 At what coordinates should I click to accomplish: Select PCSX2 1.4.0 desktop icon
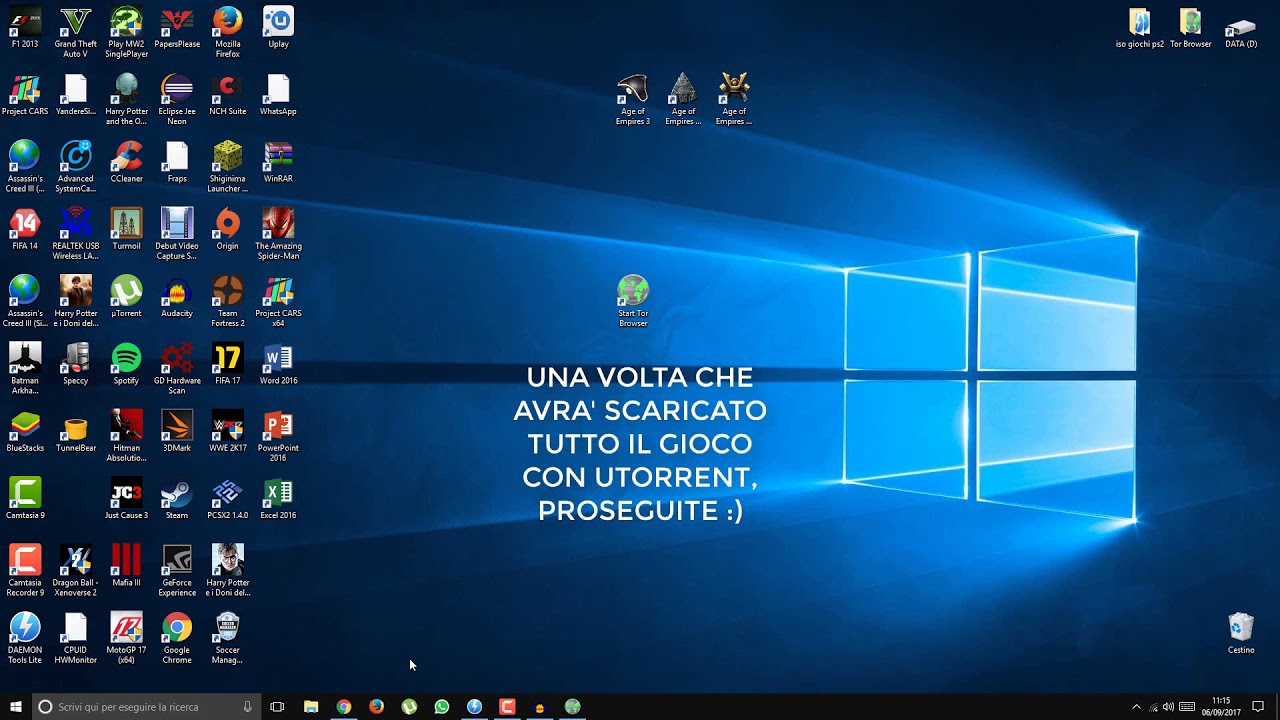pyautogui.click(x=228, y=499)
